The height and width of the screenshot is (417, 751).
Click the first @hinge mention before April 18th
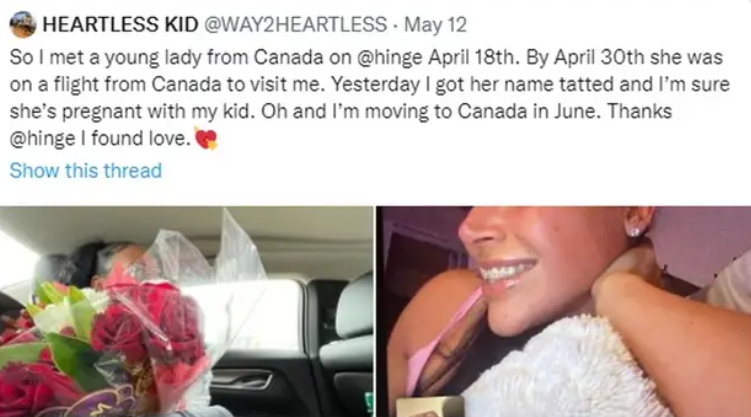pyautogui.click(x=390, y=57)
